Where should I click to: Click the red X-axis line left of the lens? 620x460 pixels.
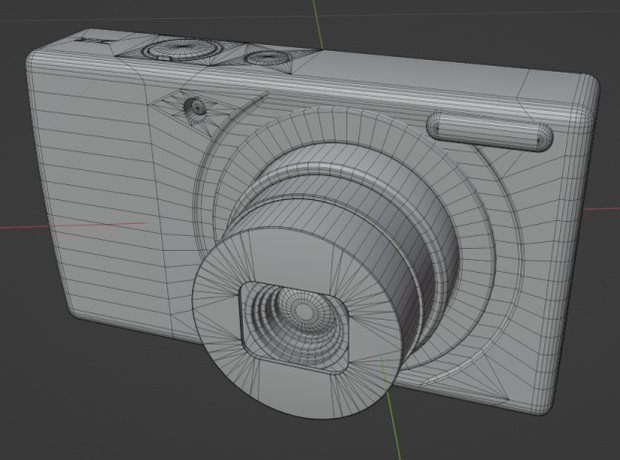[x=73, y=225]
